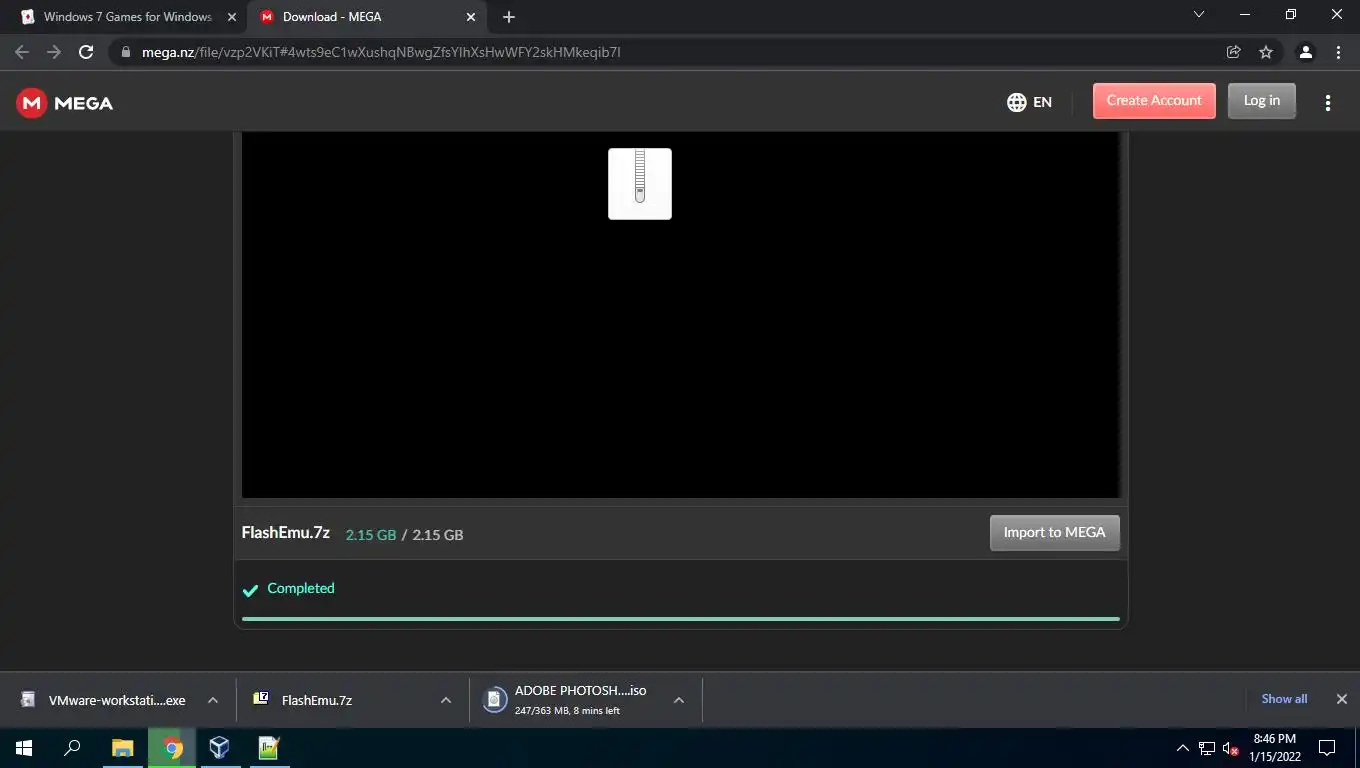Click the green download progress bar
This screenshot has width=1360, height=768.
681,619
